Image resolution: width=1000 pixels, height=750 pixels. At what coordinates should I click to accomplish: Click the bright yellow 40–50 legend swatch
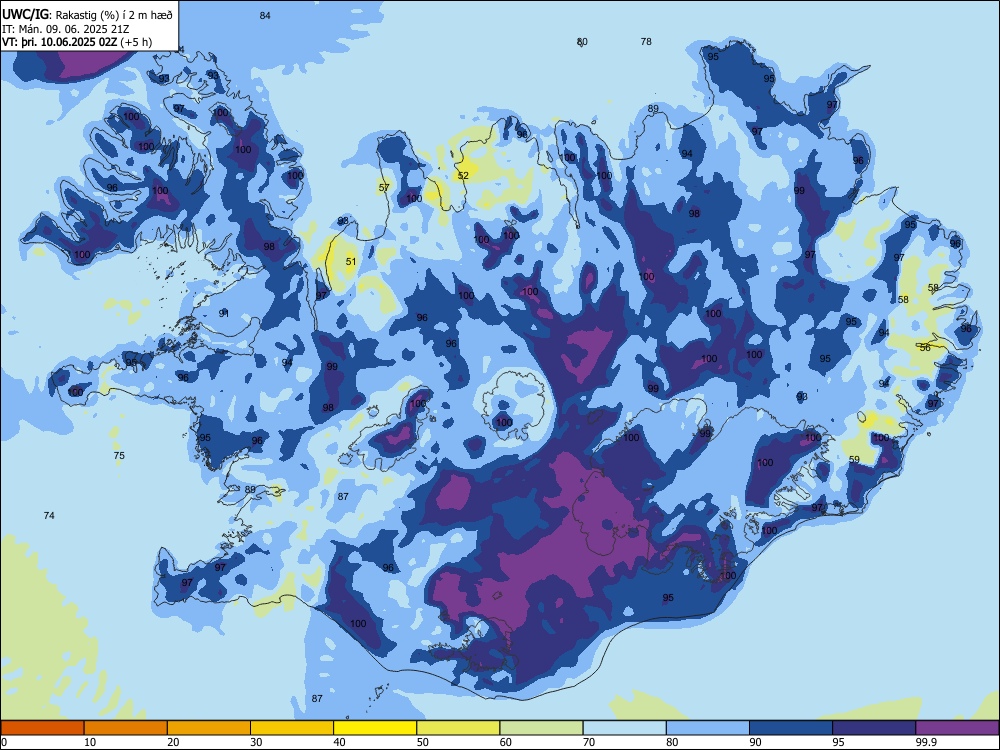tap(375, 728)
